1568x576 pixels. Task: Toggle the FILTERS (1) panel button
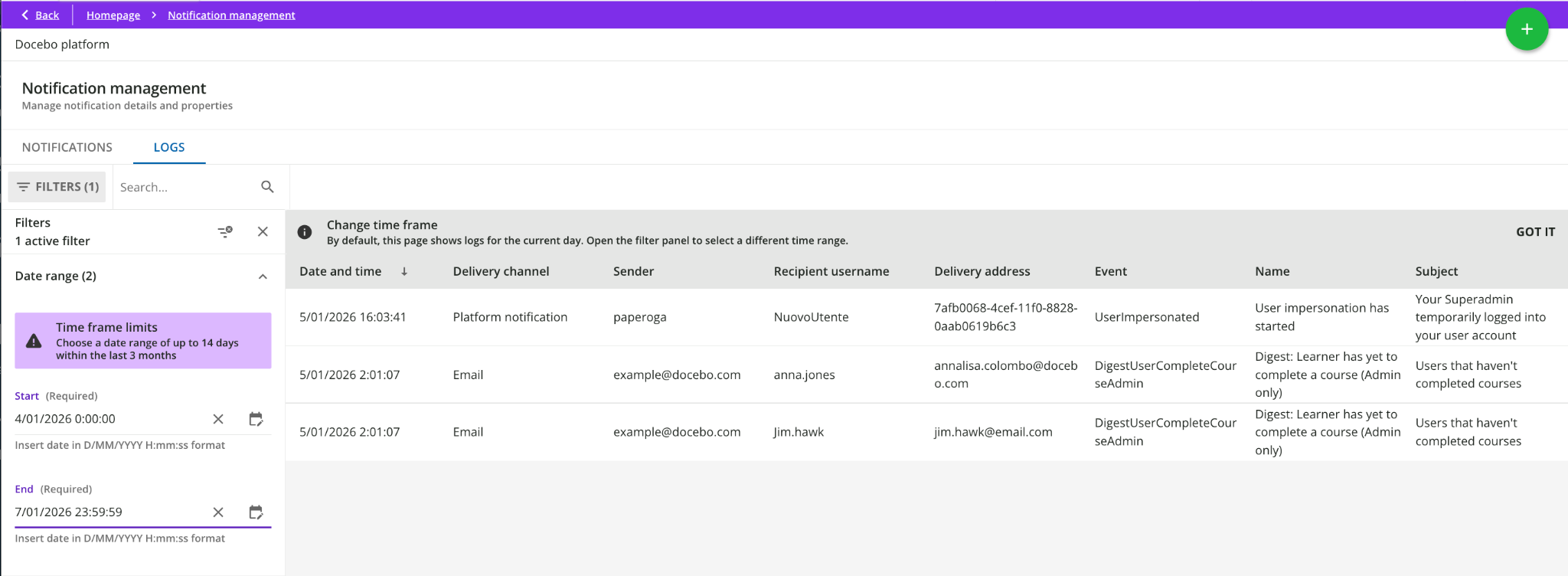click(x=57, y=187)
